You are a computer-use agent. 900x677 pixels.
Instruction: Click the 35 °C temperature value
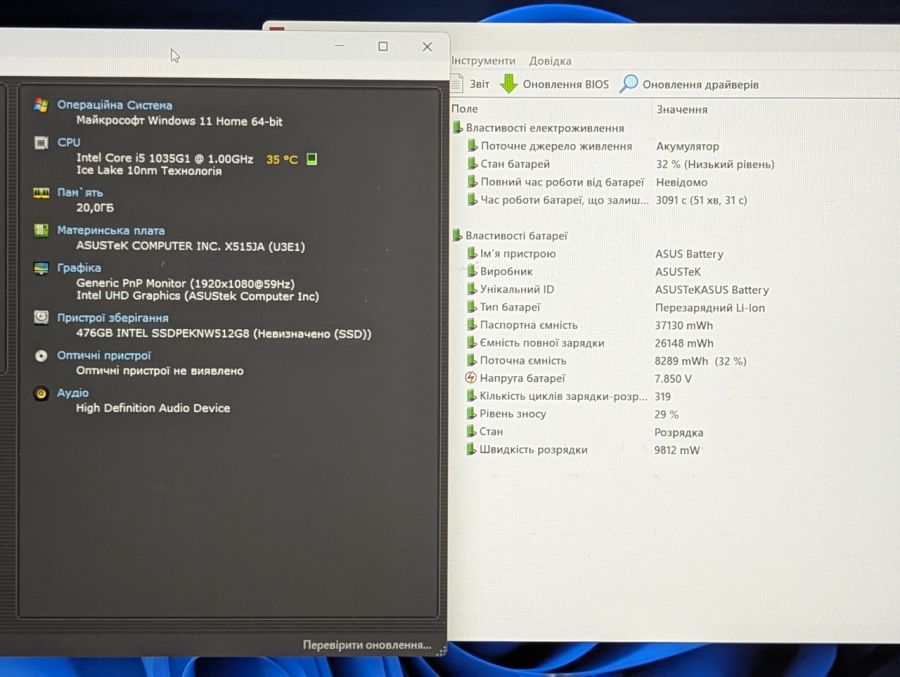(x=281, y=159)
